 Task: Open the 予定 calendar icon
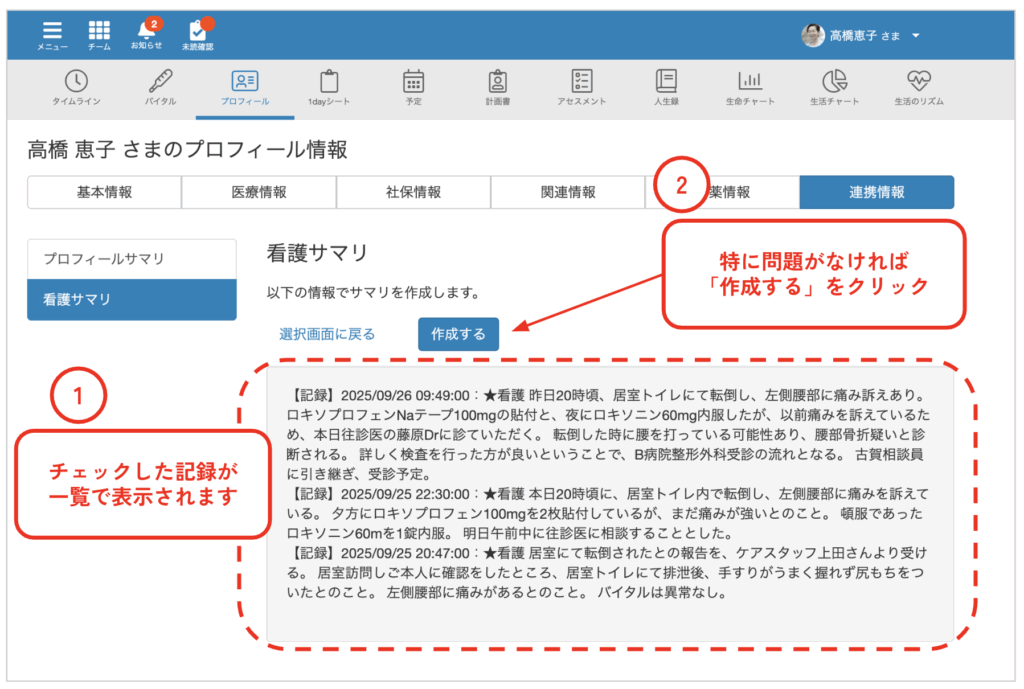pos(413,82)
